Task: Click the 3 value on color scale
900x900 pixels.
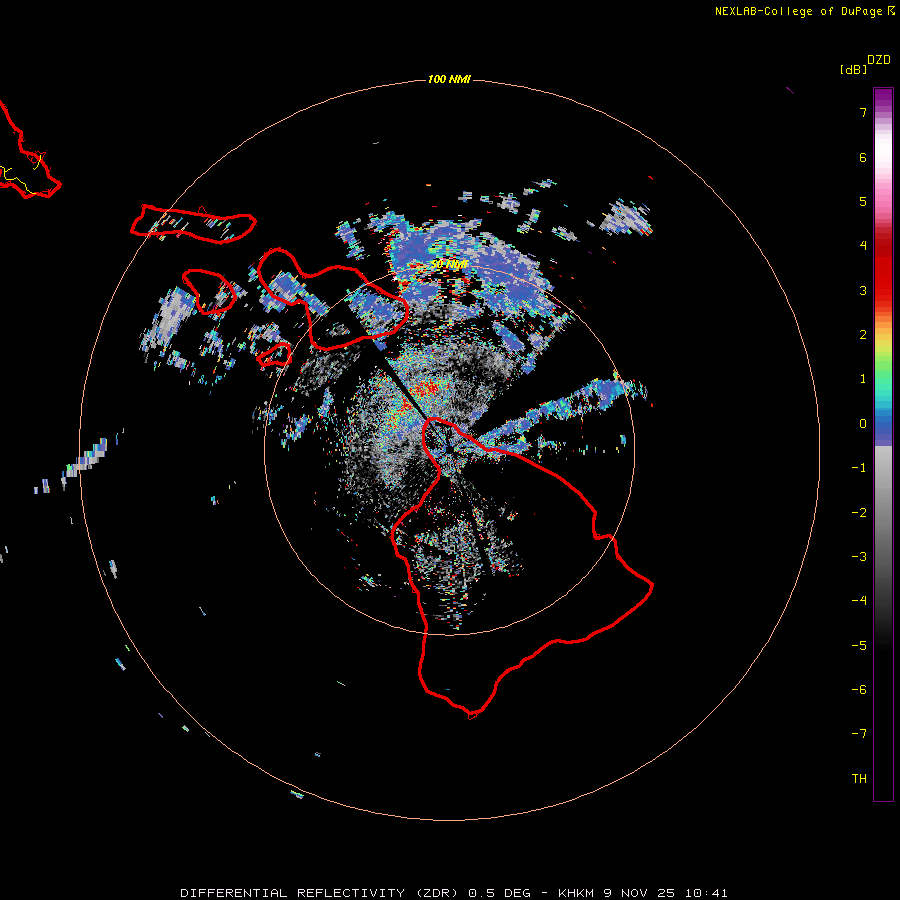Action: [863, 290]
